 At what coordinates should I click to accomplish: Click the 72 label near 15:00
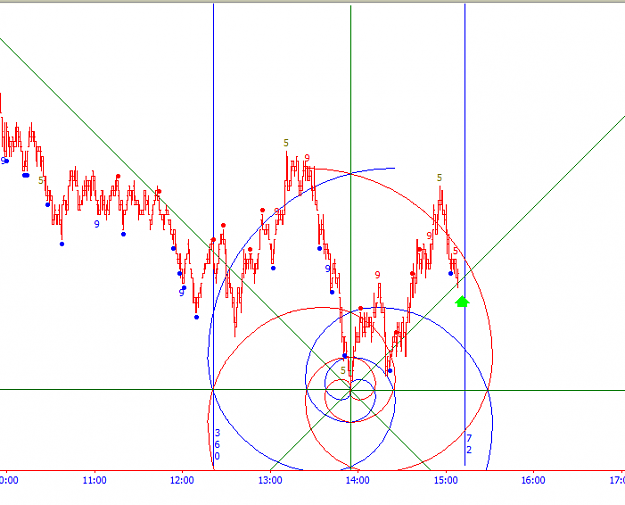point(469,444)
